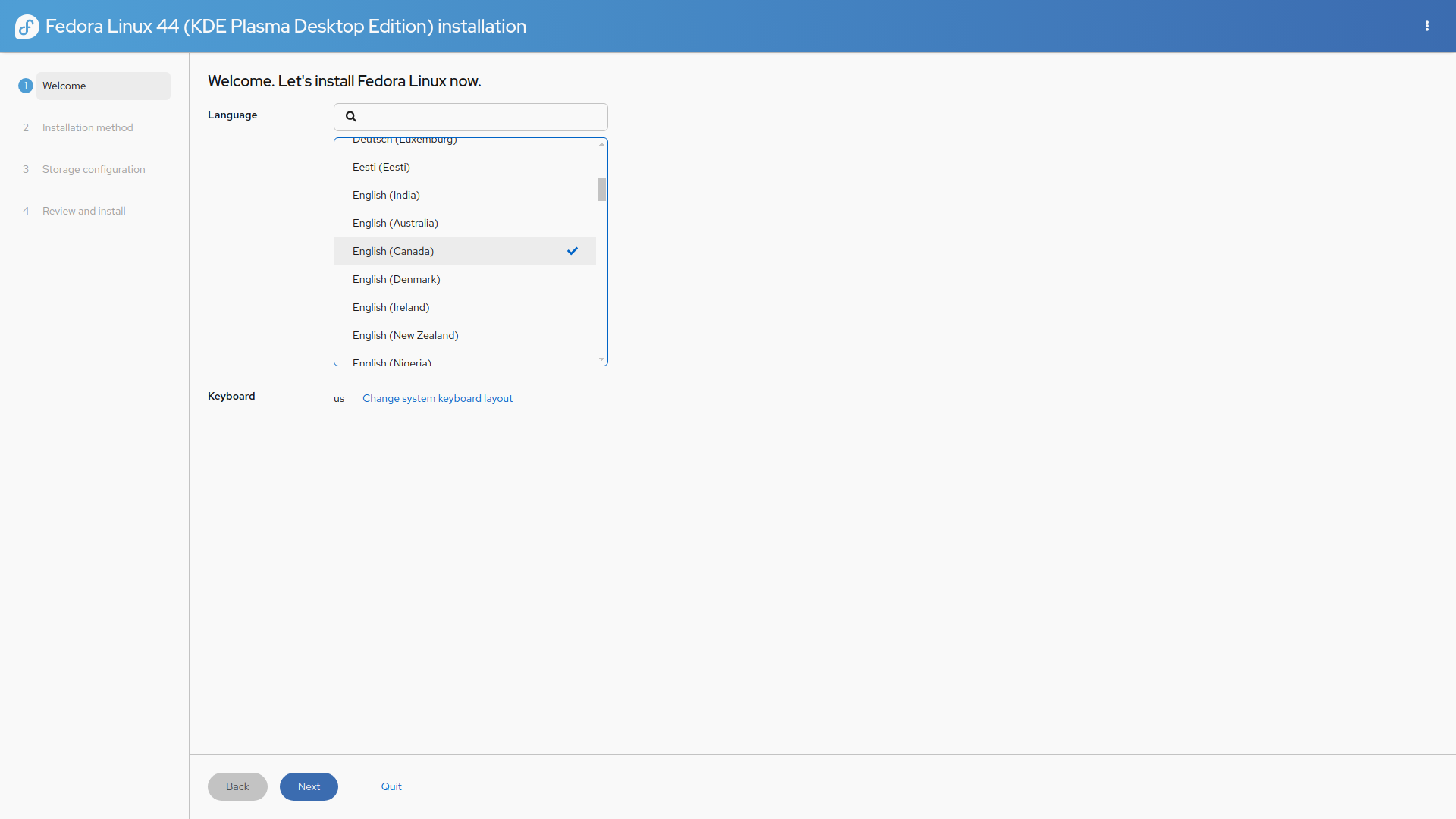Focus the language search input field
The width and height of the screenshot is (1456, 819).
click(471, 117)
